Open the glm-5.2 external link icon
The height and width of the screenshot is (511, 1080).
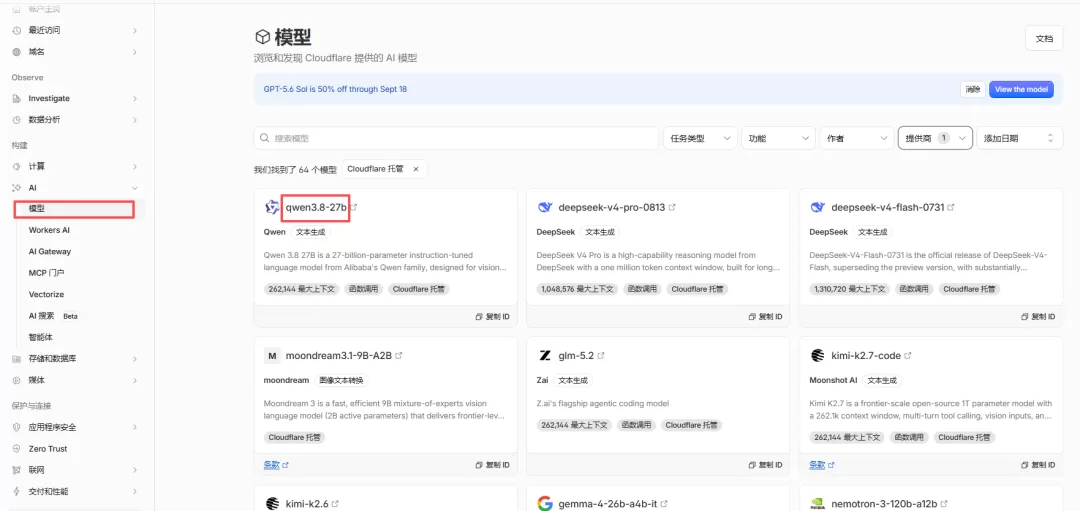point(601,356)
